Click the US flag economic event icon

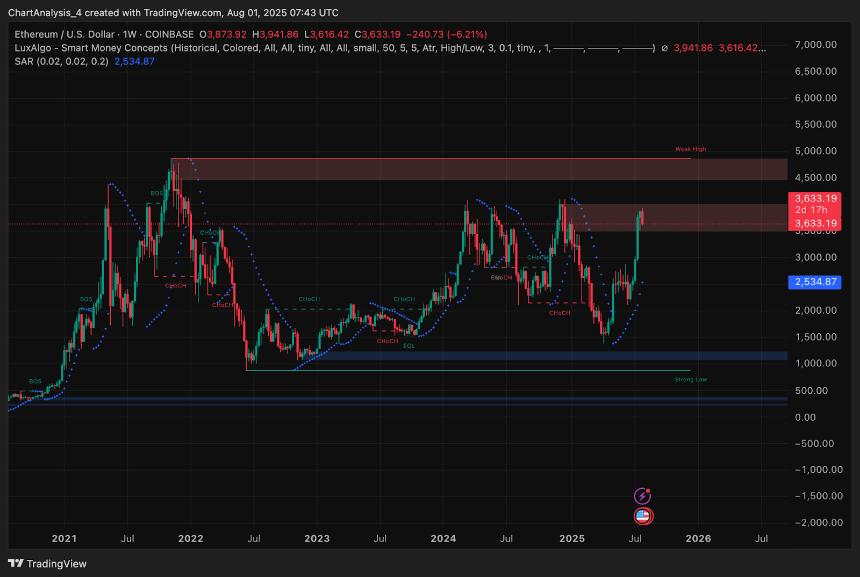coord(643,516)
